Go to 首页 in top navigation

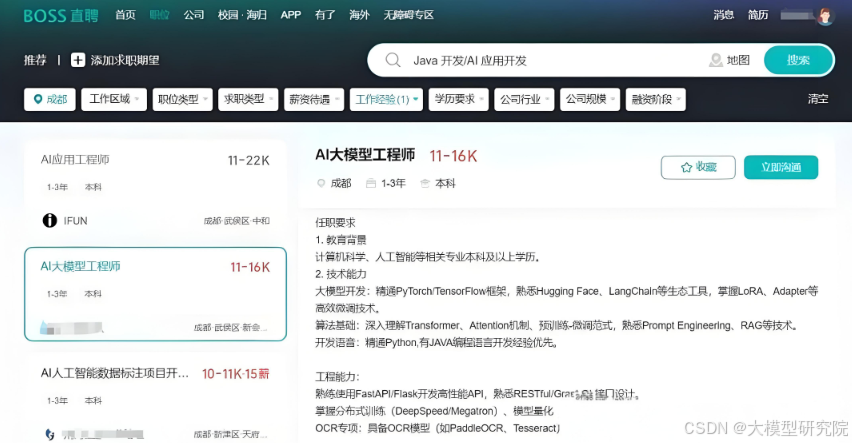coord(125,15)
